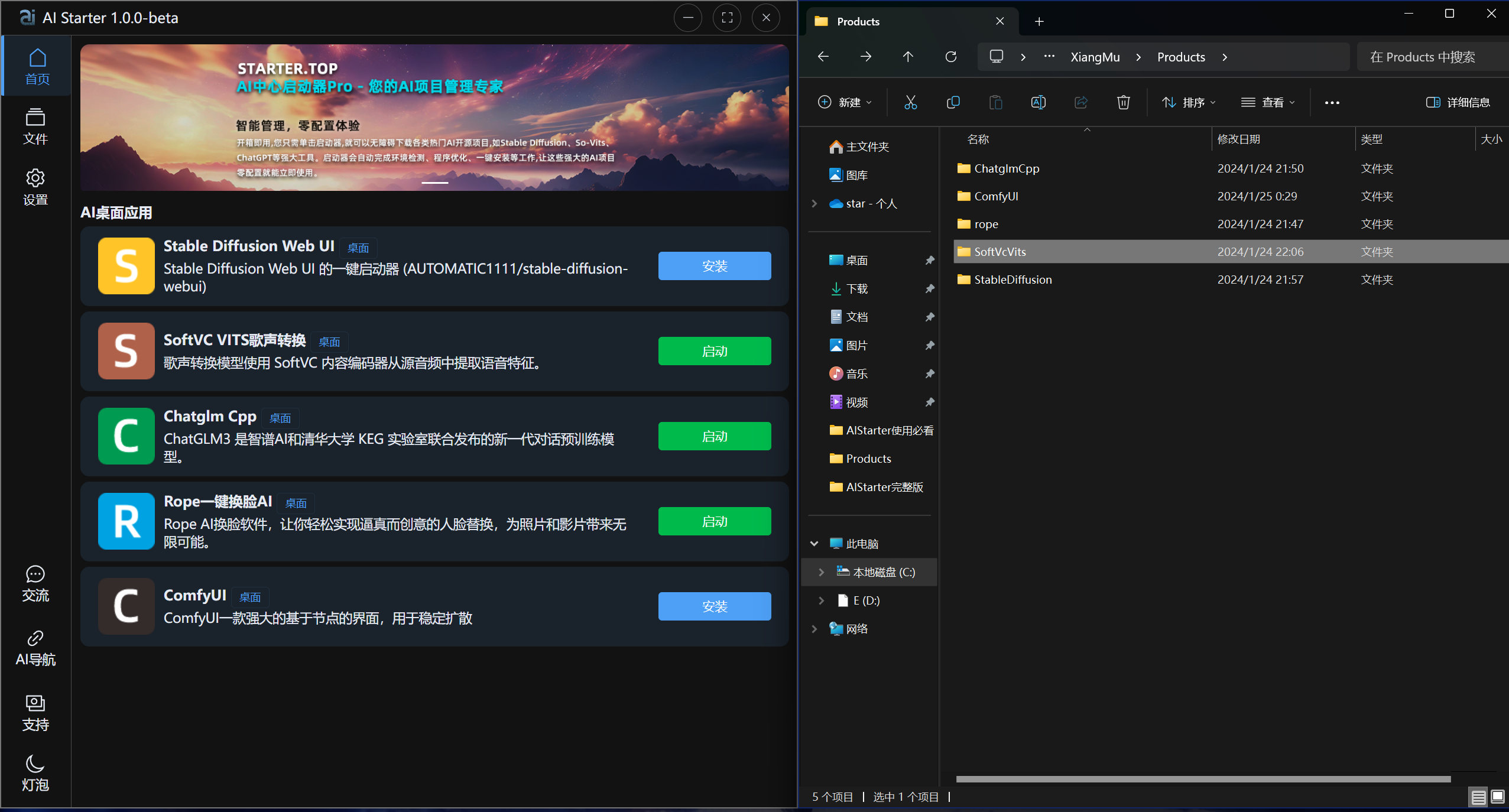
Task: Click the Share icon in Explorer toolbar
Action: click(1081, 103)
